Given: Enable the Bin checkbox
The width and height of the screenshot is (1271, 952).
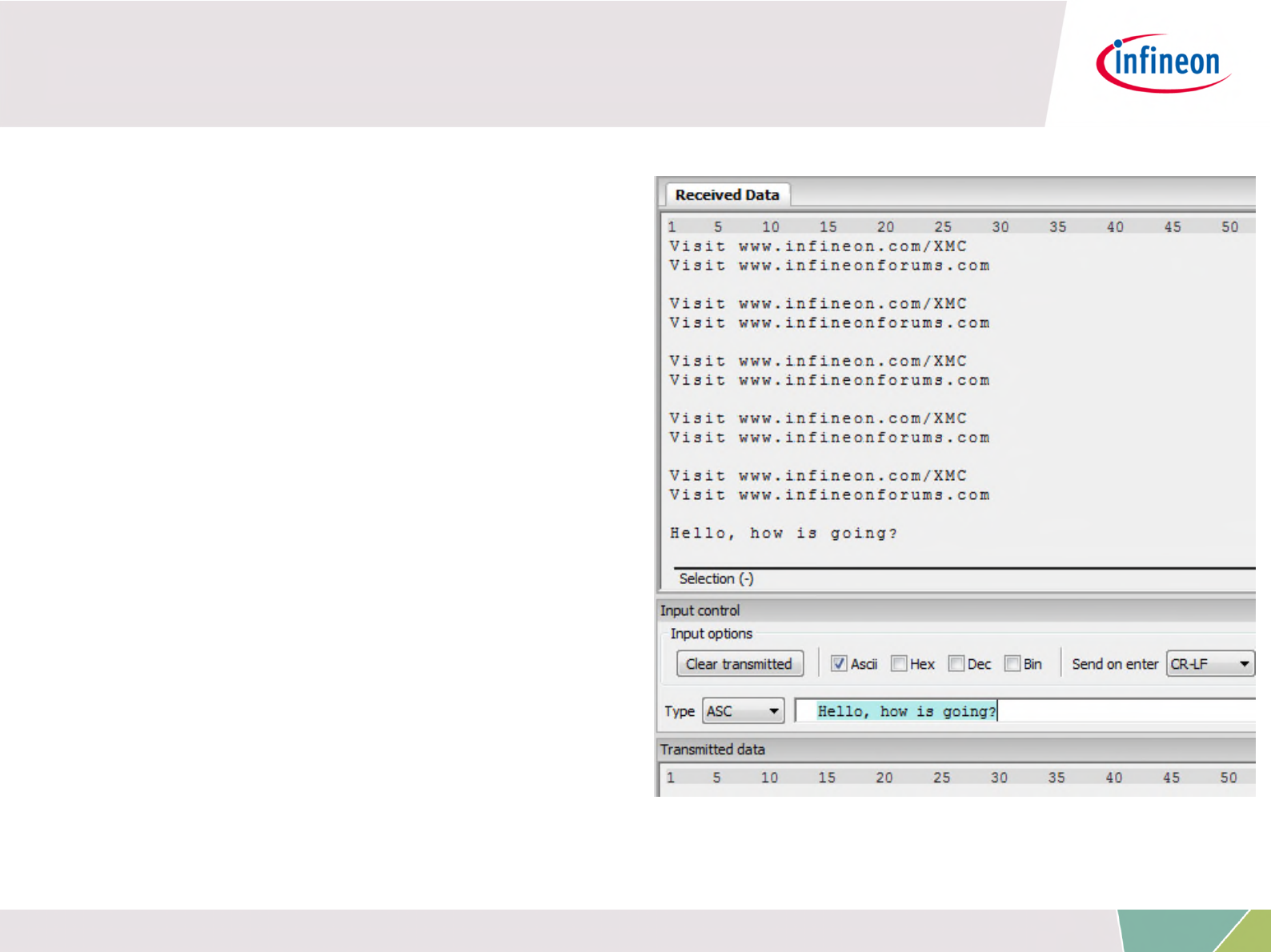Looking at the screenshot, I should tap(1012, 664).
